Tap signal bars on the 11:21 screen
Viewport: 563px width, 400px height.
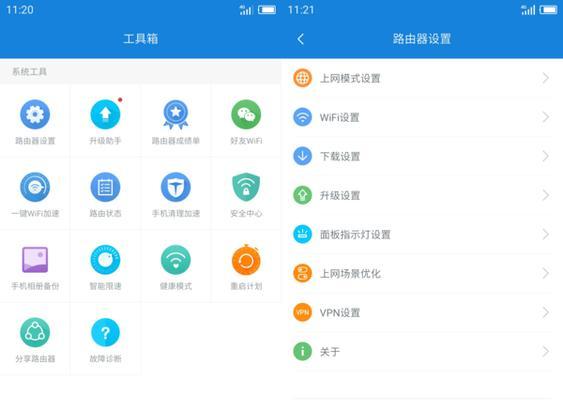pos(528,10)
